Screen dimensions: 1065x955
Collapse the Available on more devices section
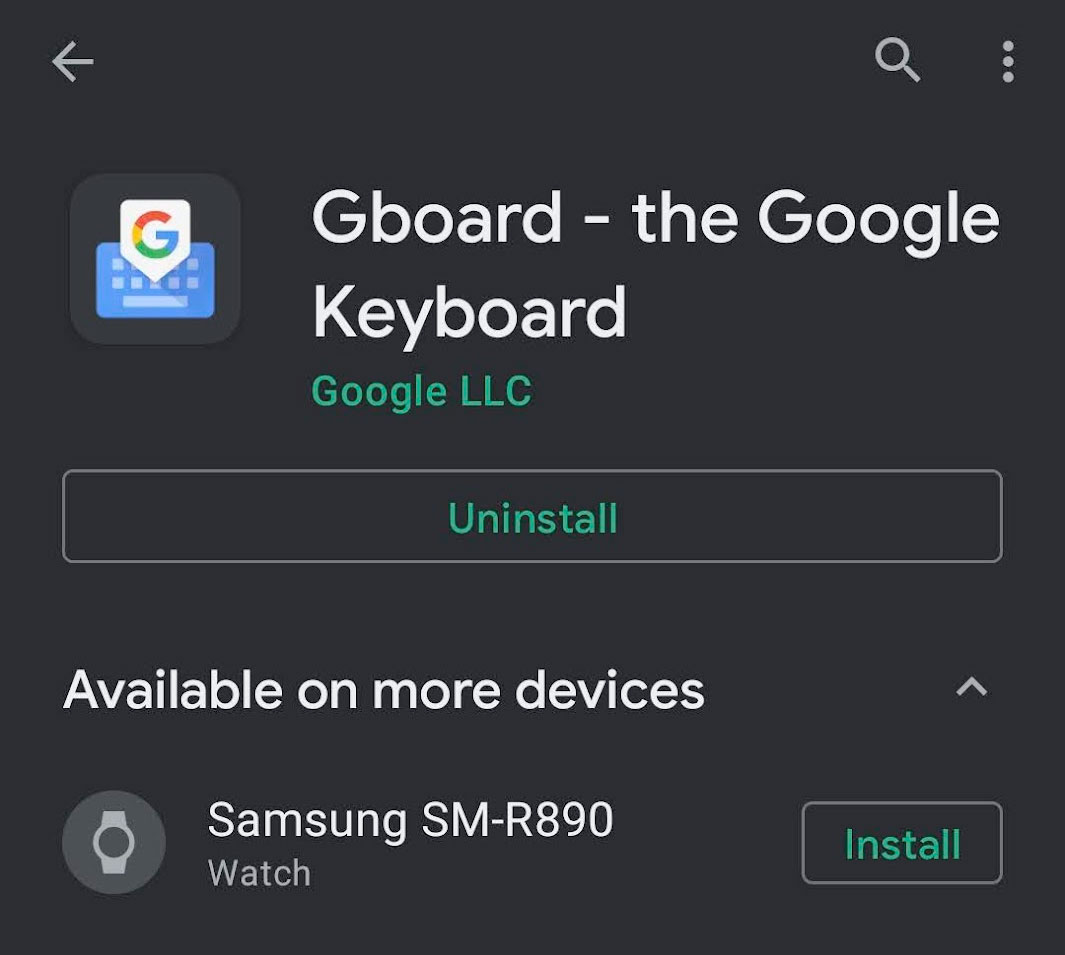tap(971, 687)
